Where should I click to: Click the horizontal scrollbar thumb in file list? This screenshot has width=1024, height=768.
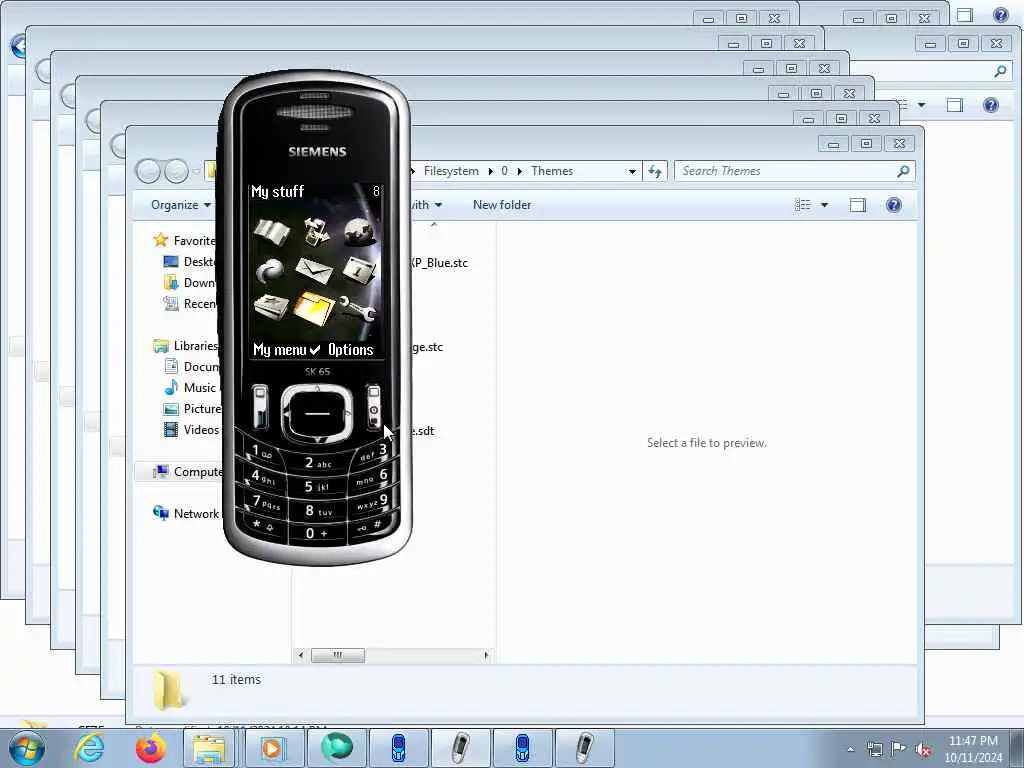(x=338, y=654)
